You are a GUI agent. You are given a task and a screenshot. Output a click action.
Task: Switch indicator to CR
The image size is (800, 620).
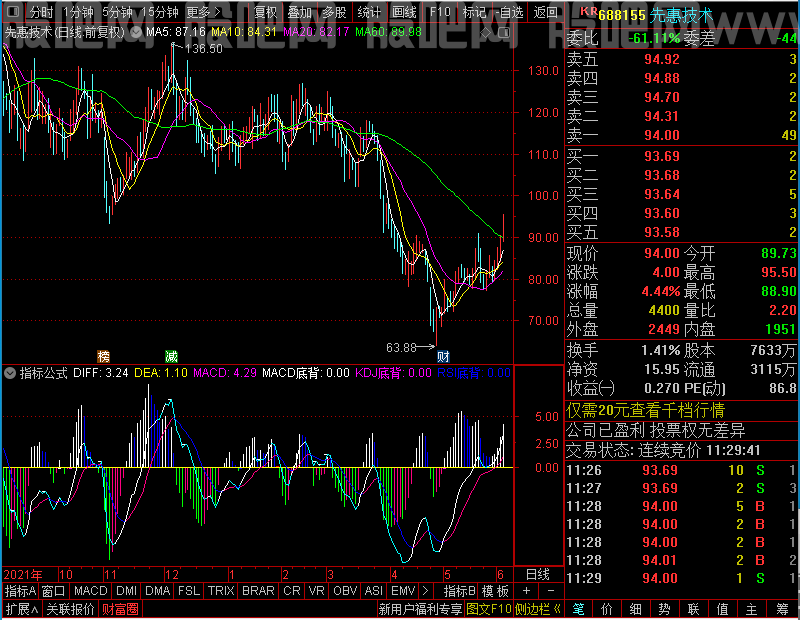coord(292,591)
